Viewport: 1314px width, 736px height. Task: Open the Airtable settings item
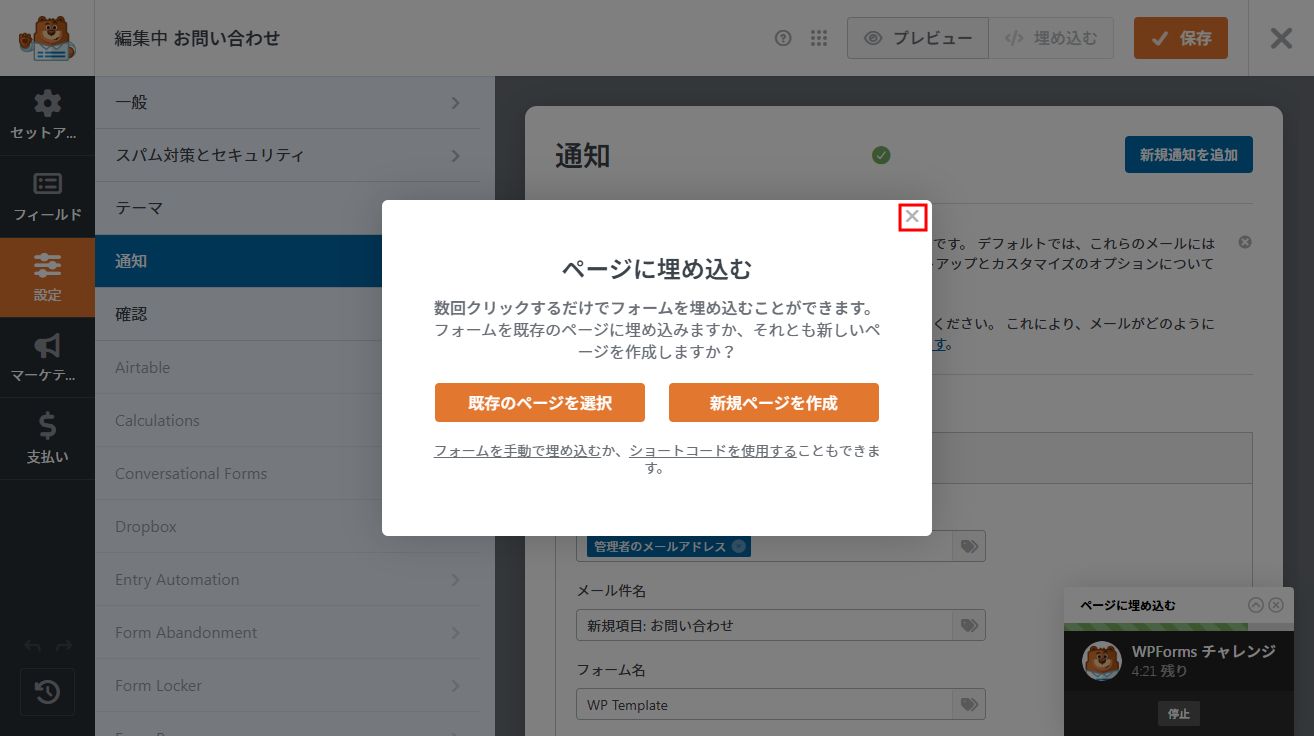(238, 367)
